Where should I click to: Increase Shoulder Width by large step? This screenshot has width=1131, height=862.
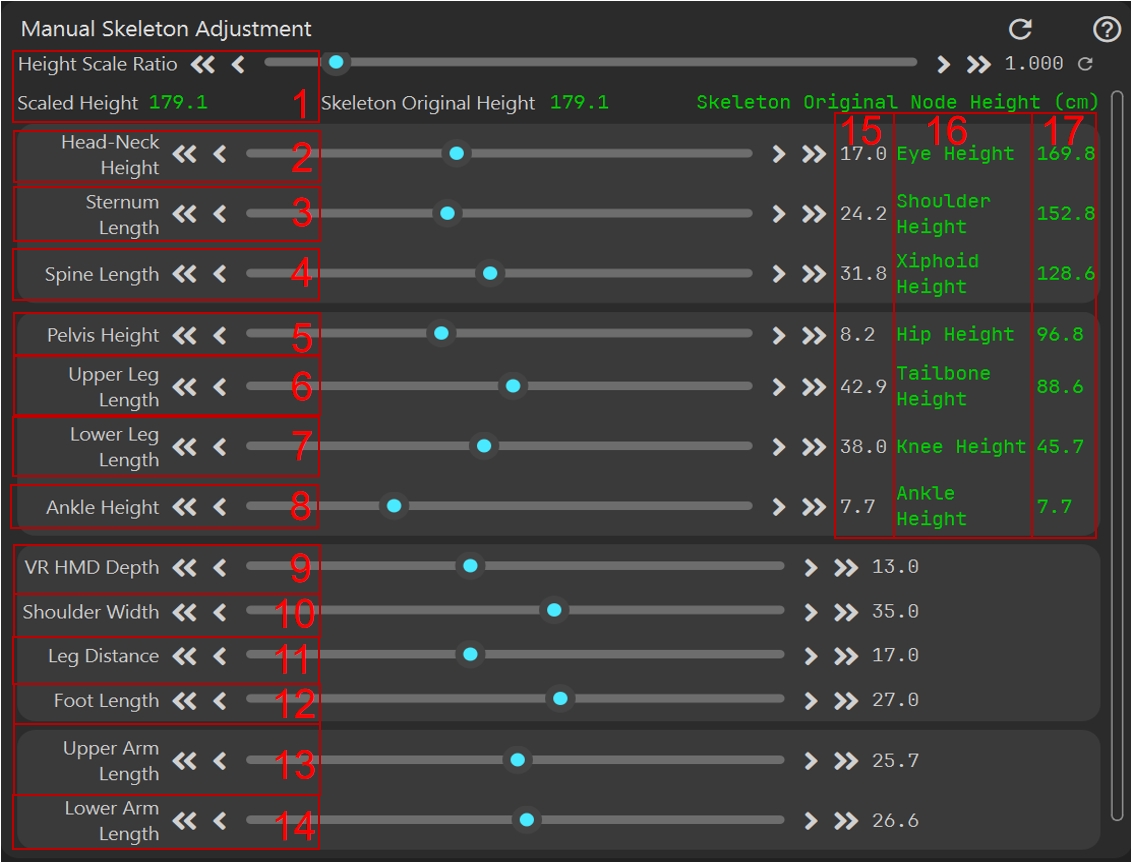tap(846, 612)
